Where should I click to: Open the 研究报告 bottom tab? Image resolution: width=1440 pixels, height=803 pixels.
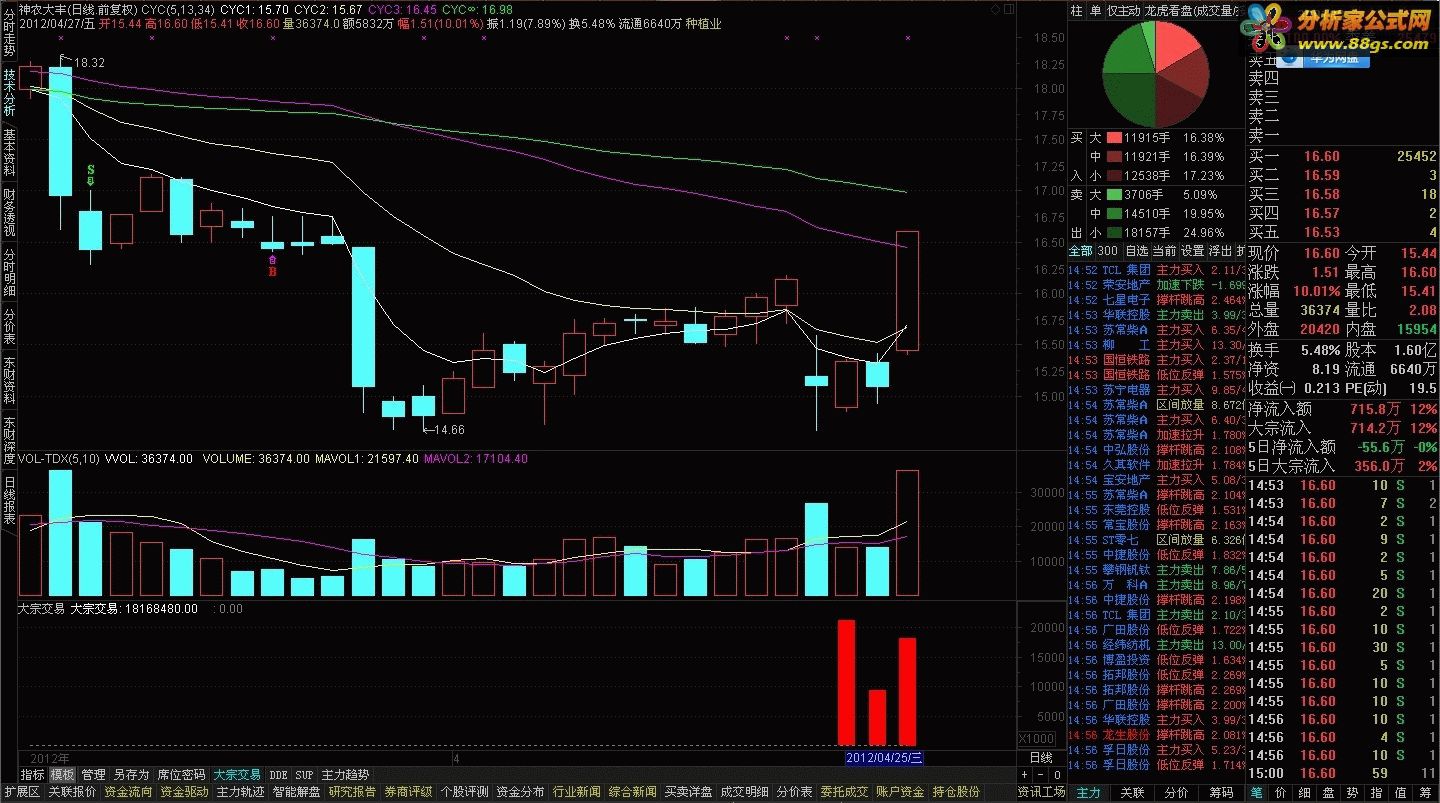[x=352, y=792]
